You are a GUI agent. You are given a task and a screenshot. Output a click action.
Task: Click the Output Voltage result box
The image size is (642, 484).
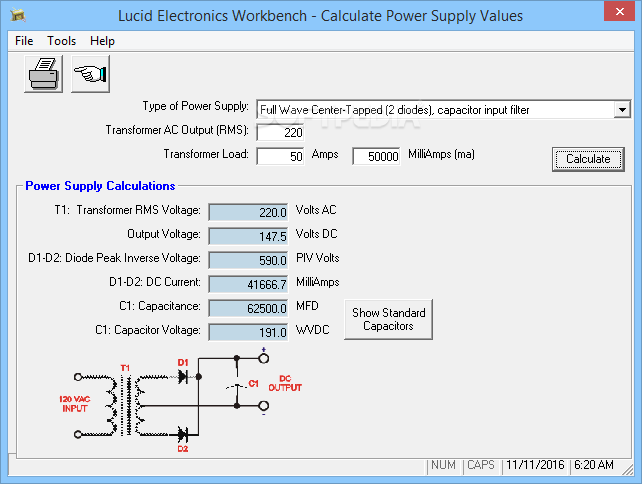[248, 236]
